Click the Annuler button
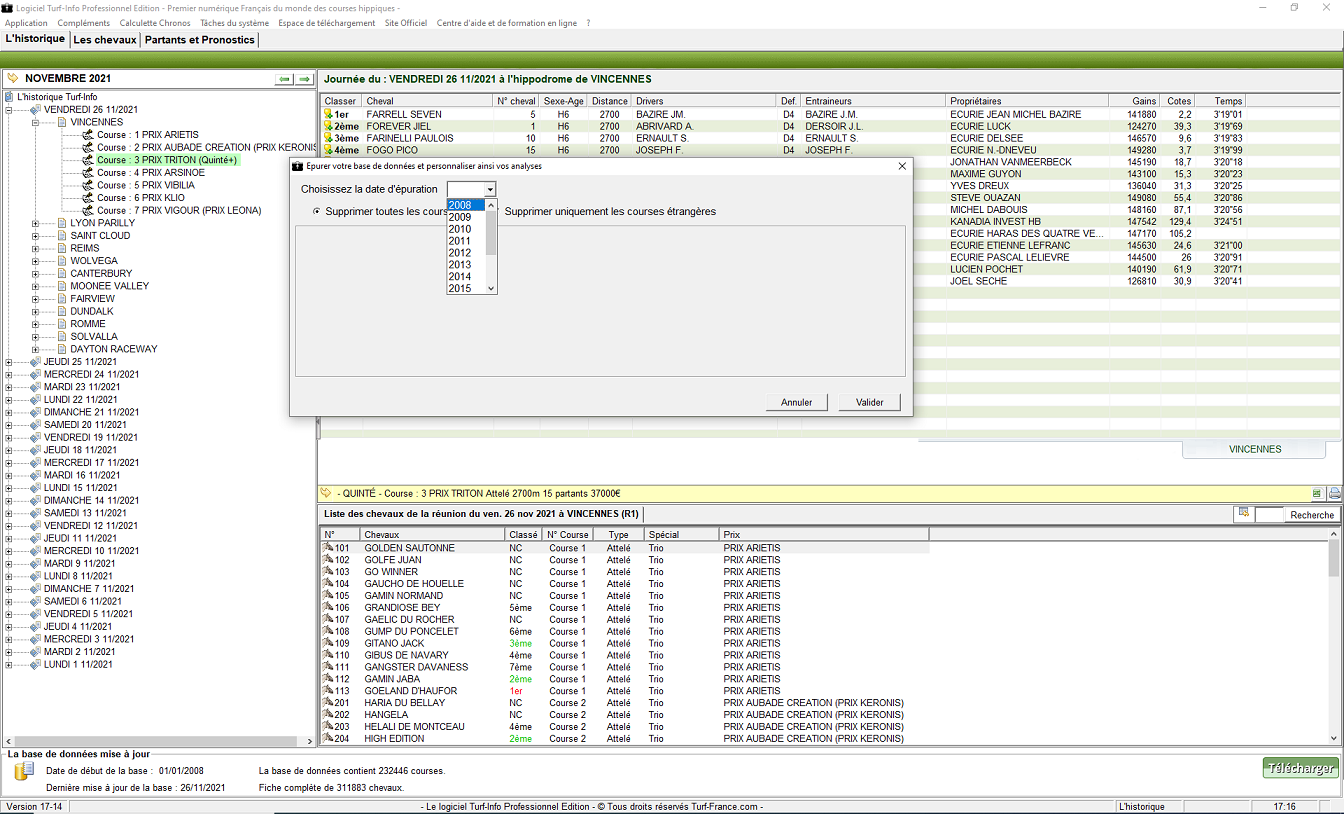 coord(797,402)
